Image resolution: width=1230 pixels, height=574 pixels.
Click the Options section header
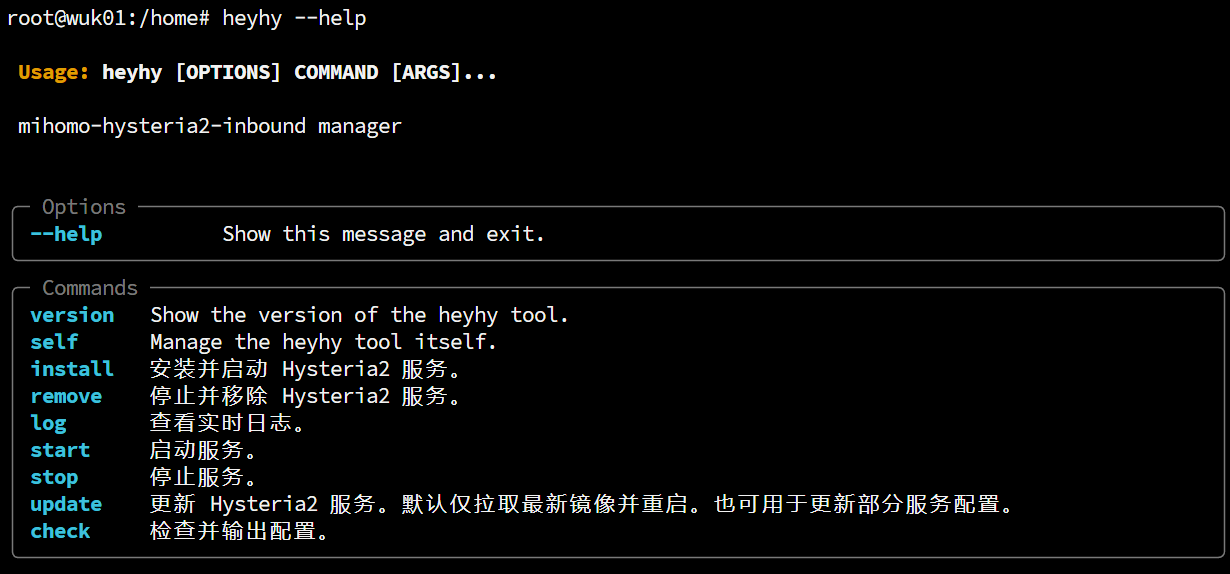click(84, 207)
